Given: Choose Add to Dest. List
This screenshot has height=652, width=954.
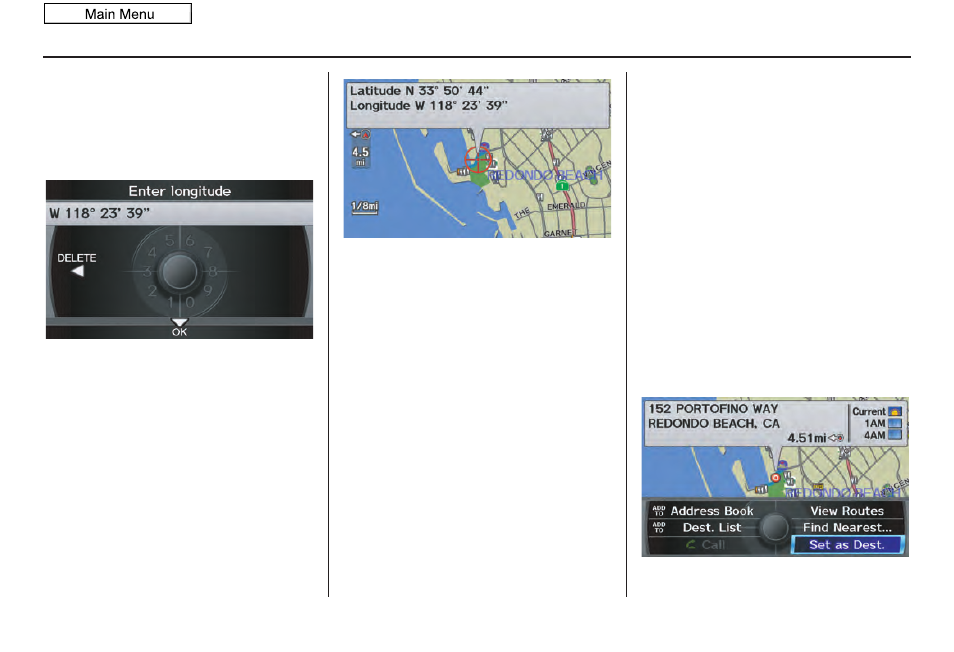Looking at the screenshot, I should [x=697, y=527].
